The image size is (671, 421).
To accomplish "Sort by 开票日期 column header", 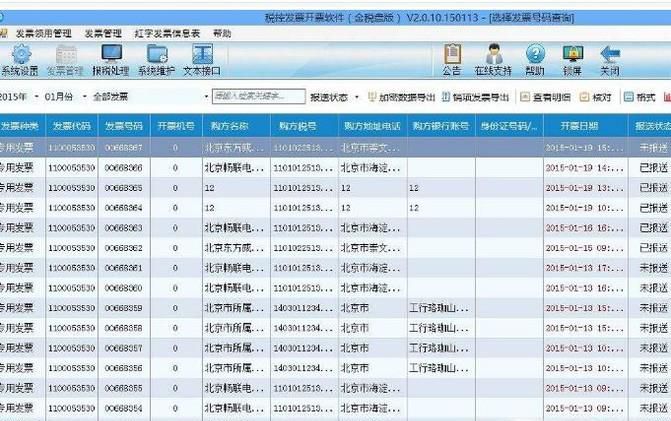I will click(x=586, y=126).
